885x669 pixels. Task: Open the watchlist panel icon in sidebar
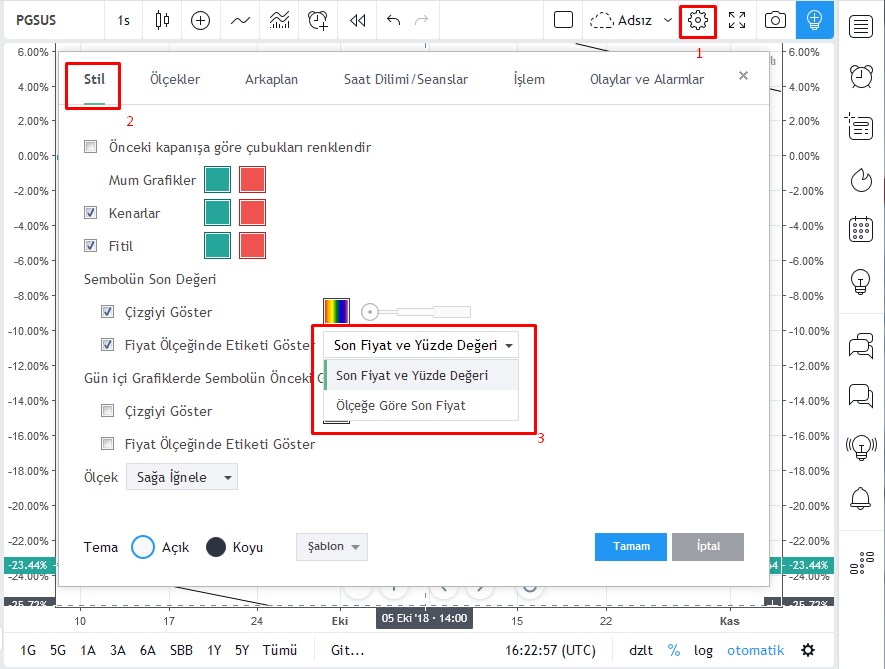point(861,27)
